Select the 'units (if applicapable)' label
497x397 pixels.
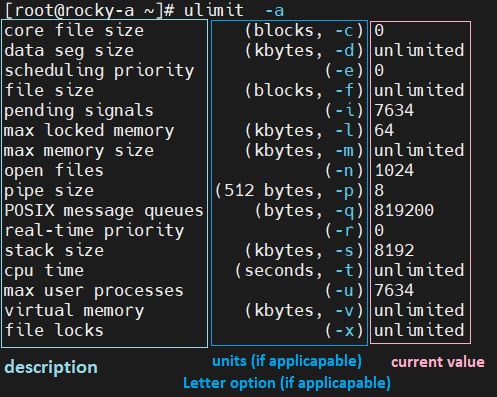pyautogui.click(x=287, y=361)
